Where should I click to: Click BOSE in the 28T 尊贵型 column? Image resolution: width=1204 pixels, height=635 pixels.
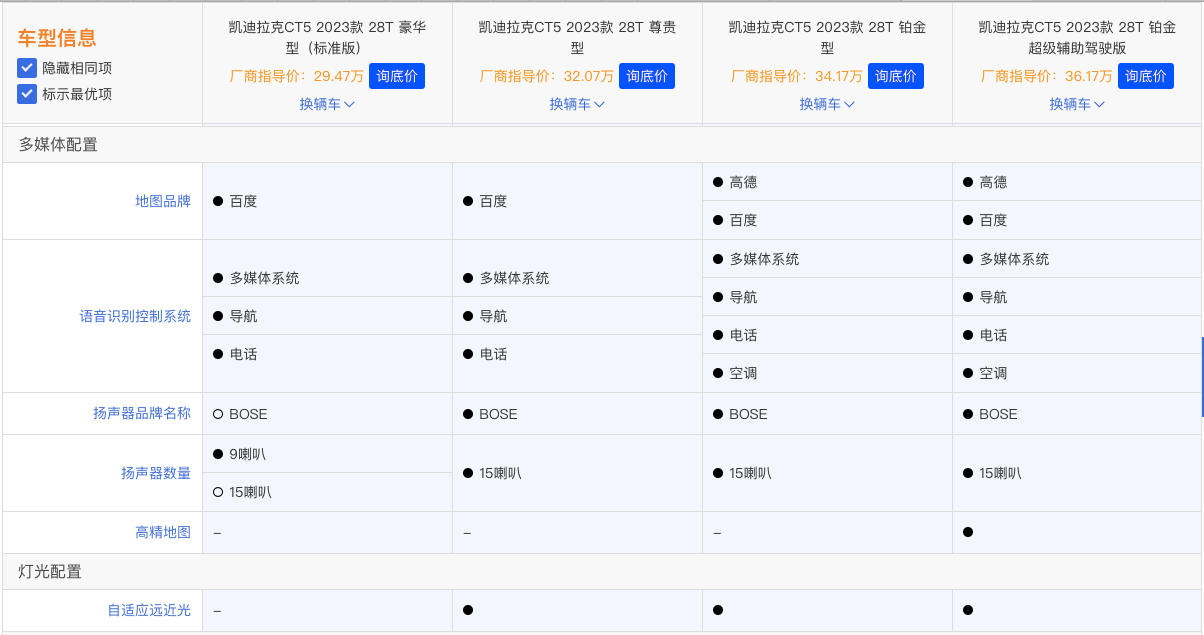click(x=498, y=414)
